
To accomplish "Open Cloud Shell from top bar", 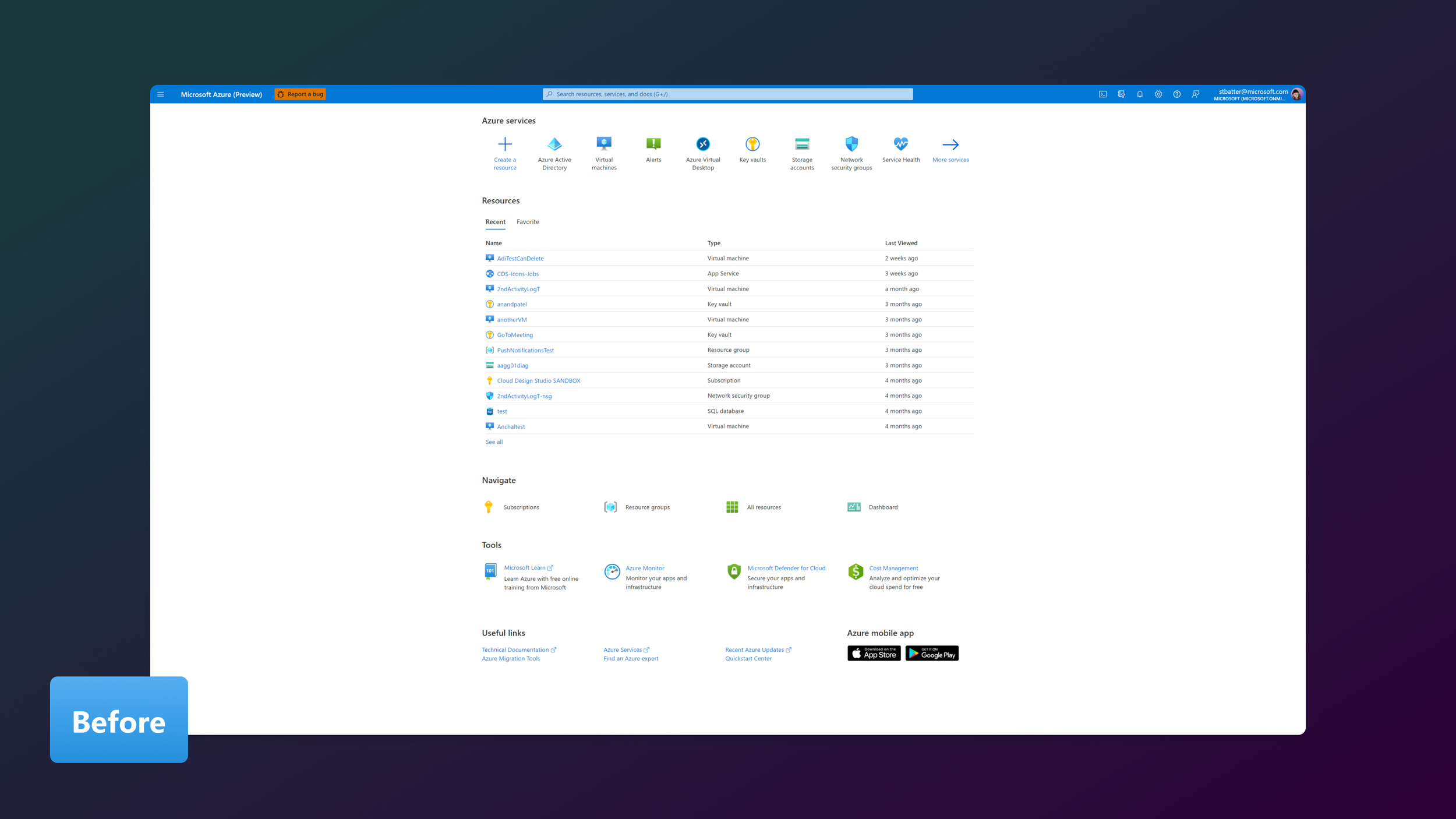I will (1102, 94).
